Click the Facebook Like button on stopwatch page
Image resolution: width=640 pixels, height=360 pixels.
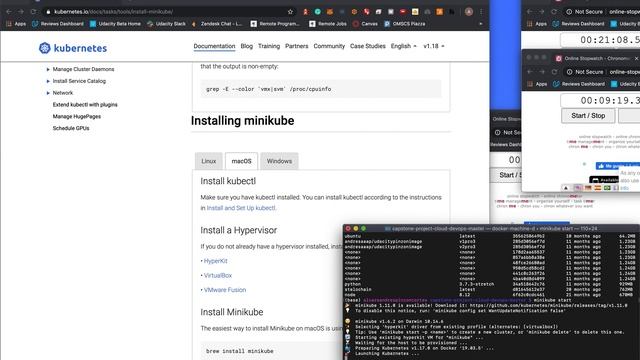click(x=618, y=166)
